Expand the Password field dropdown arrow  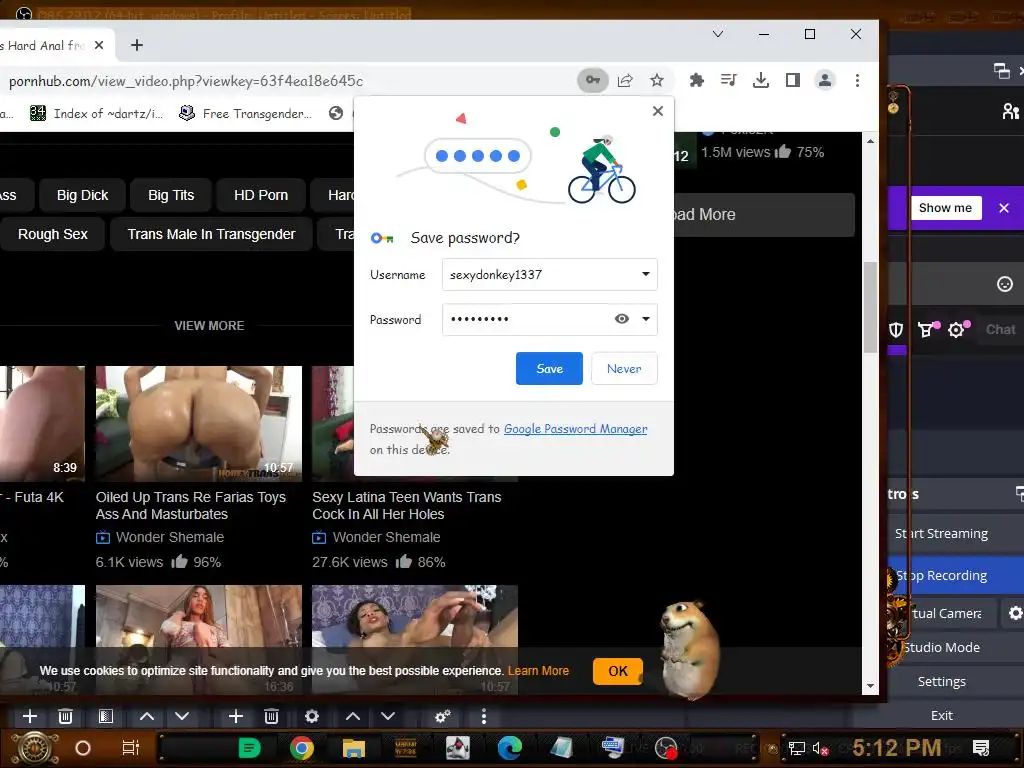(x=645, y=319)
